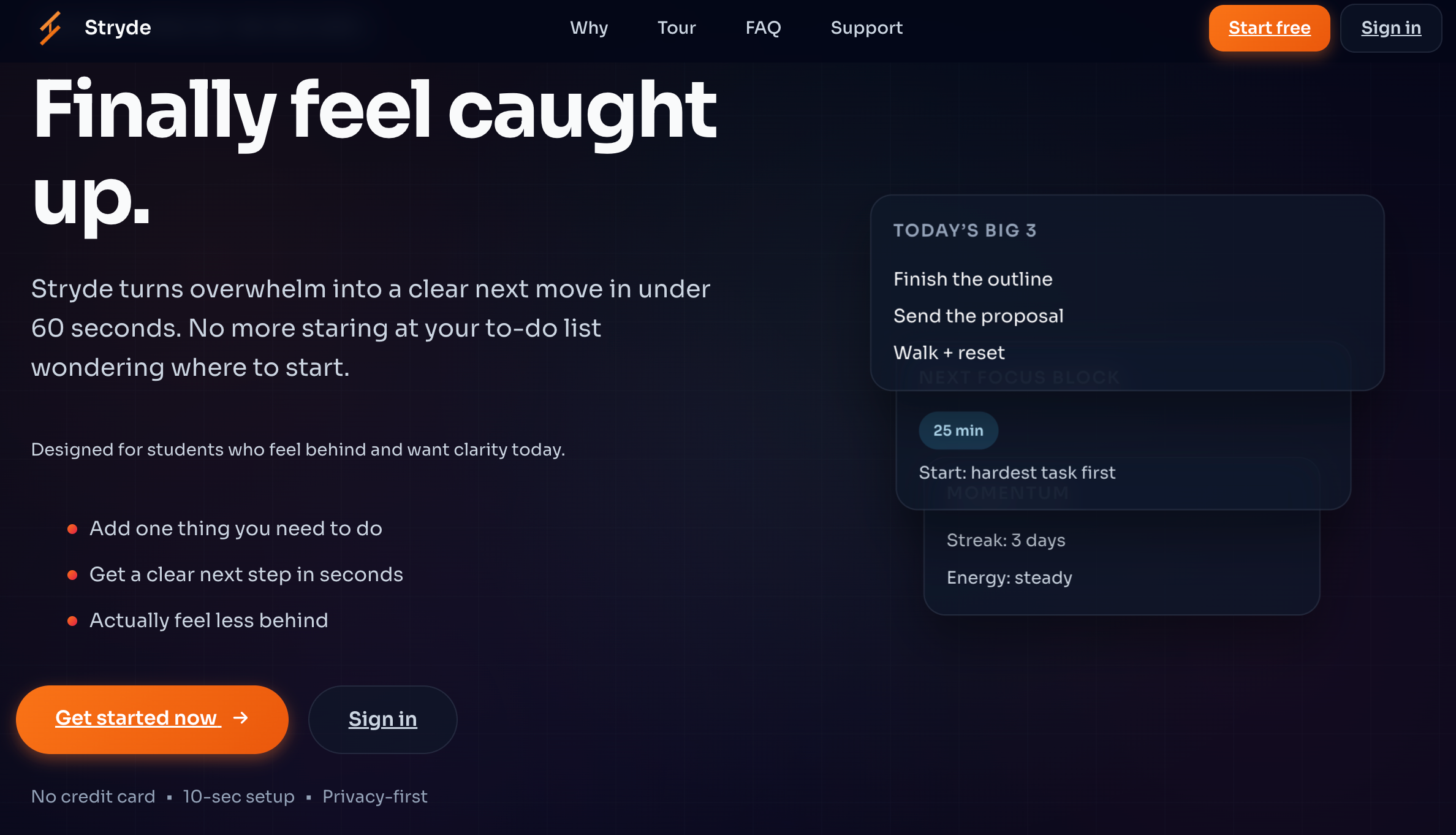The image size is (1456, 835).
Task: Click the Start: hardest task first line
Action: pos(1017,473)
